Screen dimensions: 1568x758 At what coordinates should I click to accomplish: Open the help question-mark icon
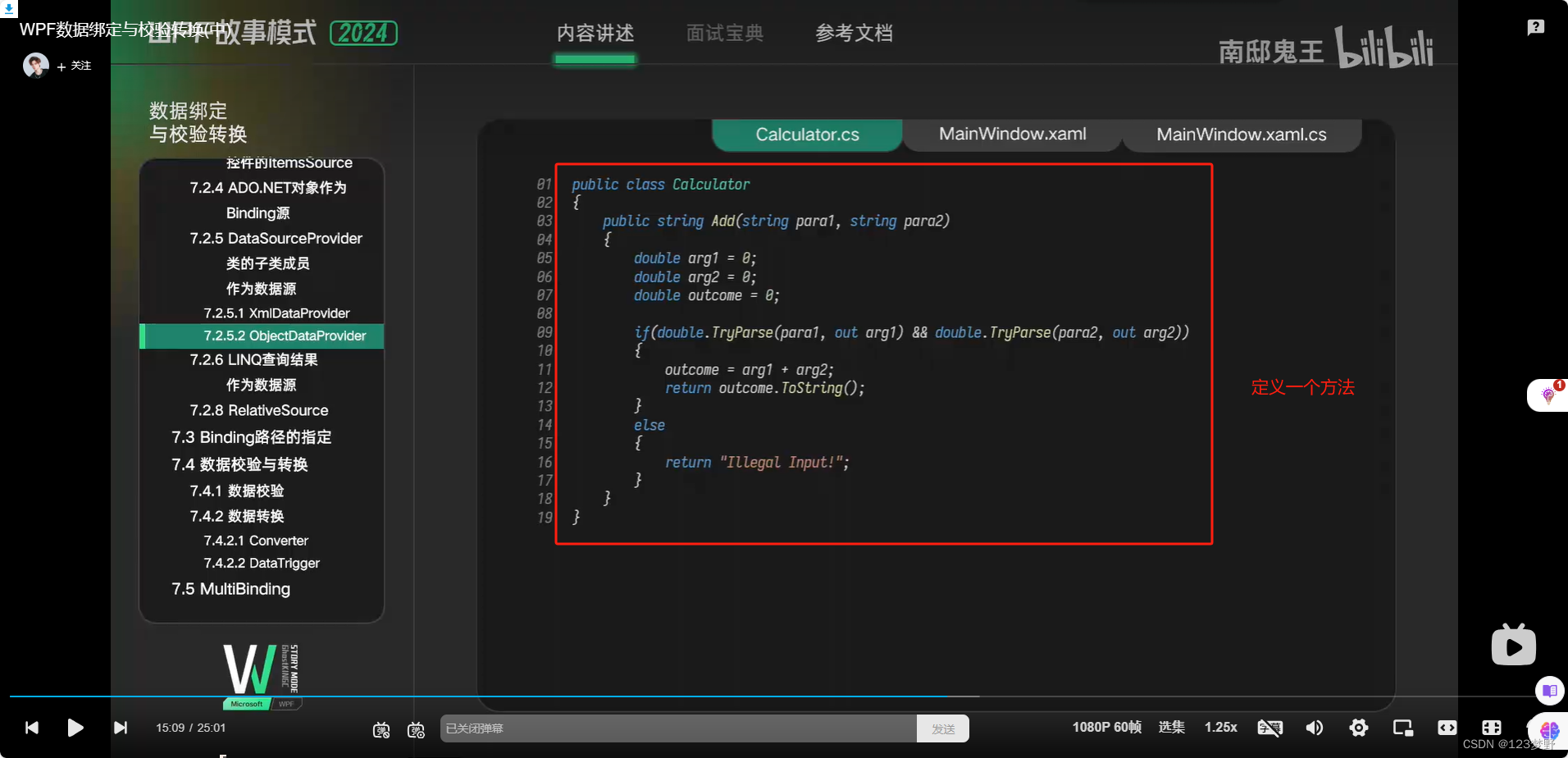(1536, 27)
